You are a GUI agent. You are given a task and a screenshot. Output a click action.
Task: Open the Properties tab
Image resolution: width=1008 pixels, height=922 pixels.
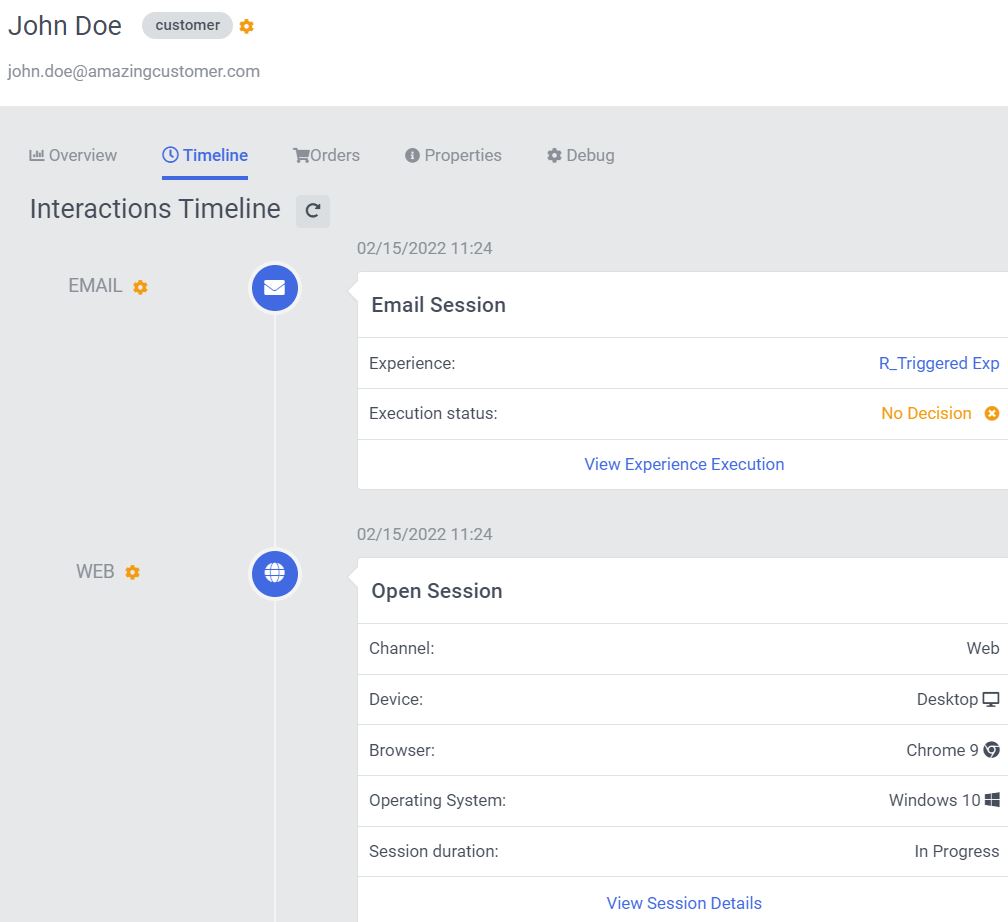453,155
